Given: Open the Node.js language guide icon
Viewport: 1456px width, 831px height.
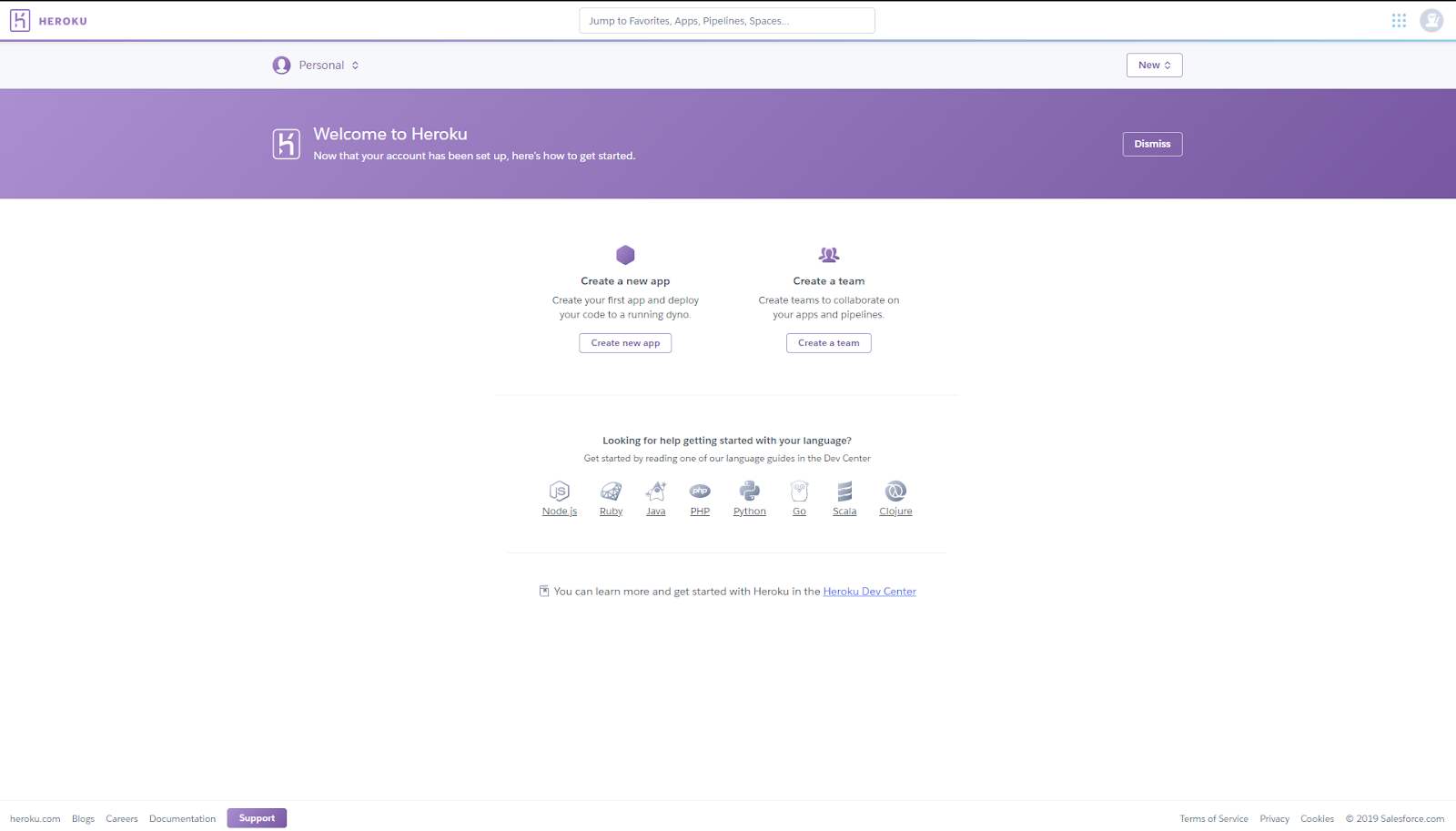Looking at the screenshot, I should pyautogui.click(x=560, y=492).
